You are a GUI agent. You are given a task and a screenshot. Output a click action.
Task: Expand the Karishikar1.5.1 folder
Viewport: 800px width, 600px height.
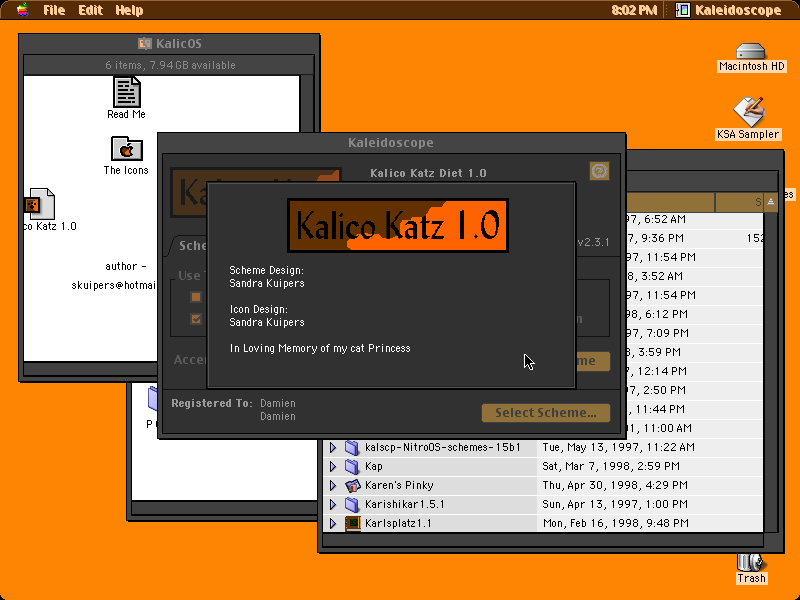[333, 504]
